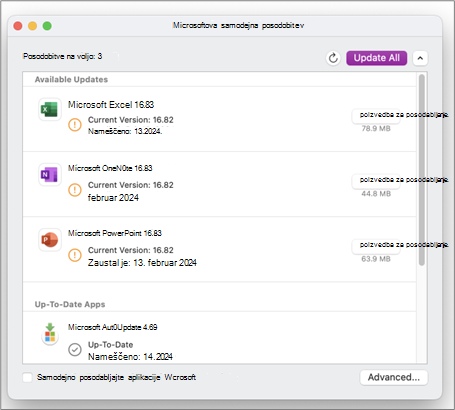
Task: Close the window with the red button
Action: (18, 26)
